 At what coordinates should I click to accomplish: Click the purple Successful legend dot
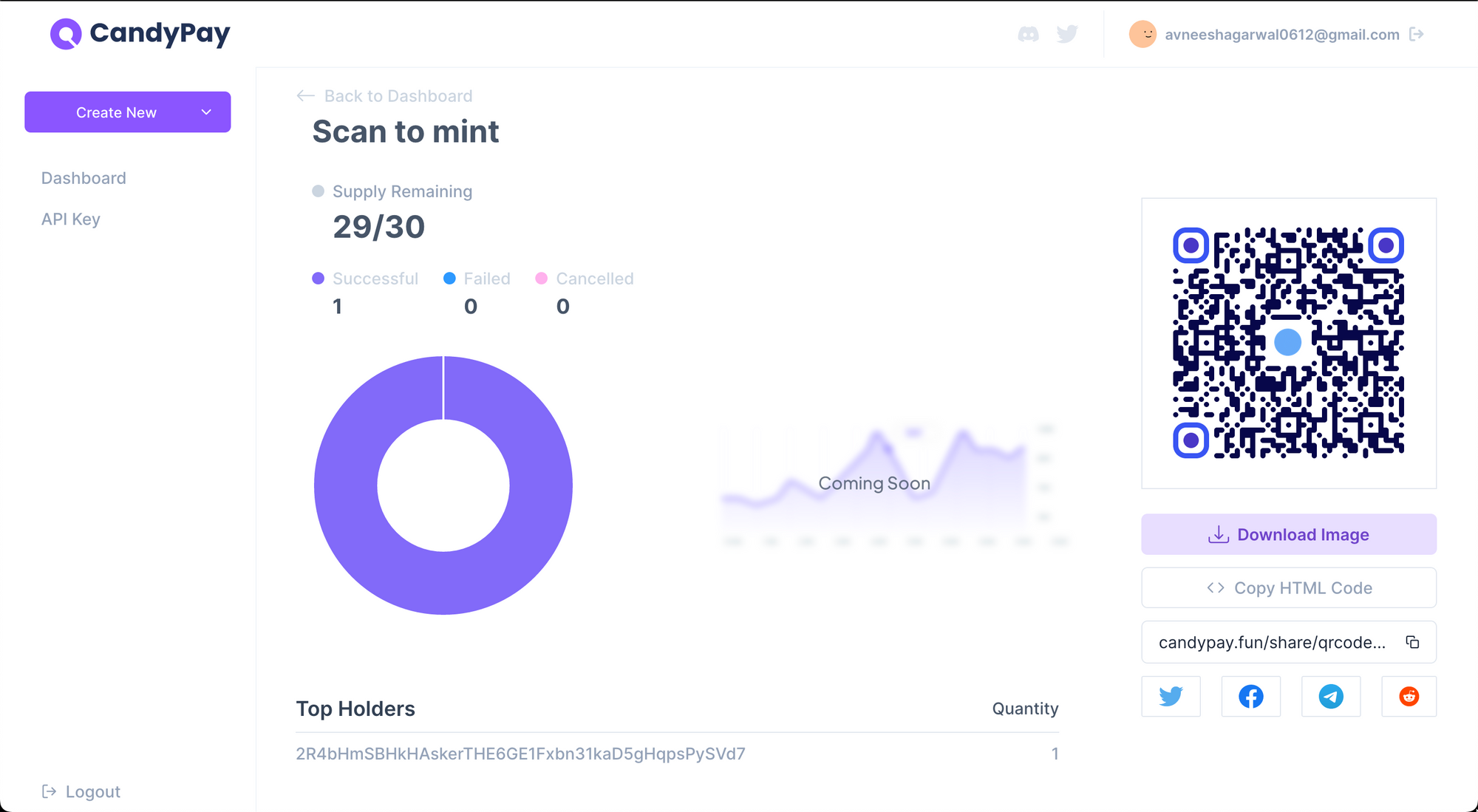pyautogui.click(x=319, y=279)
